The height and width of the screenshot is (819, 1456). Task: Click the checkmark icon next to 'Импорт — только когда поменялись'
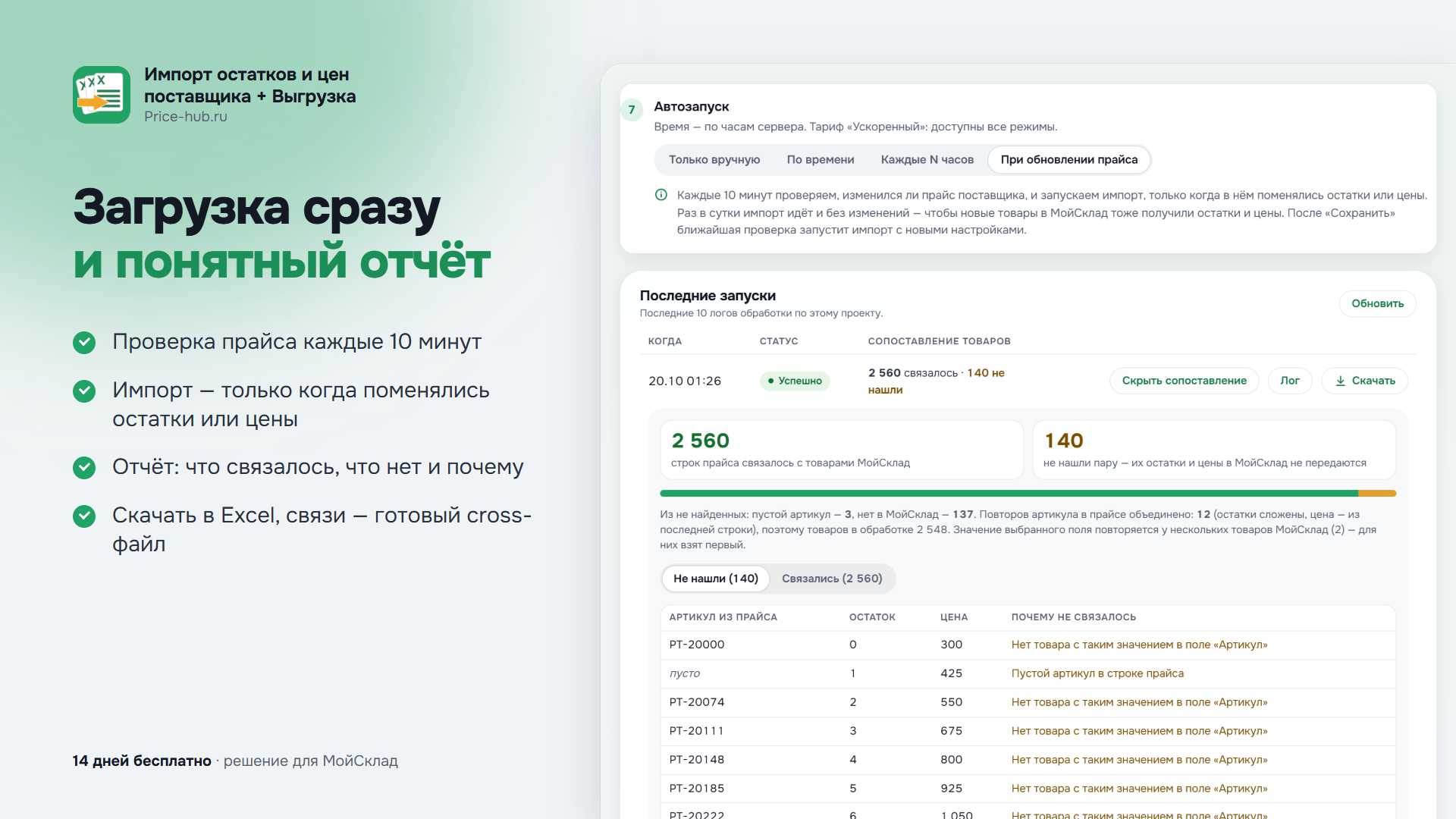[x=84, y=391]
